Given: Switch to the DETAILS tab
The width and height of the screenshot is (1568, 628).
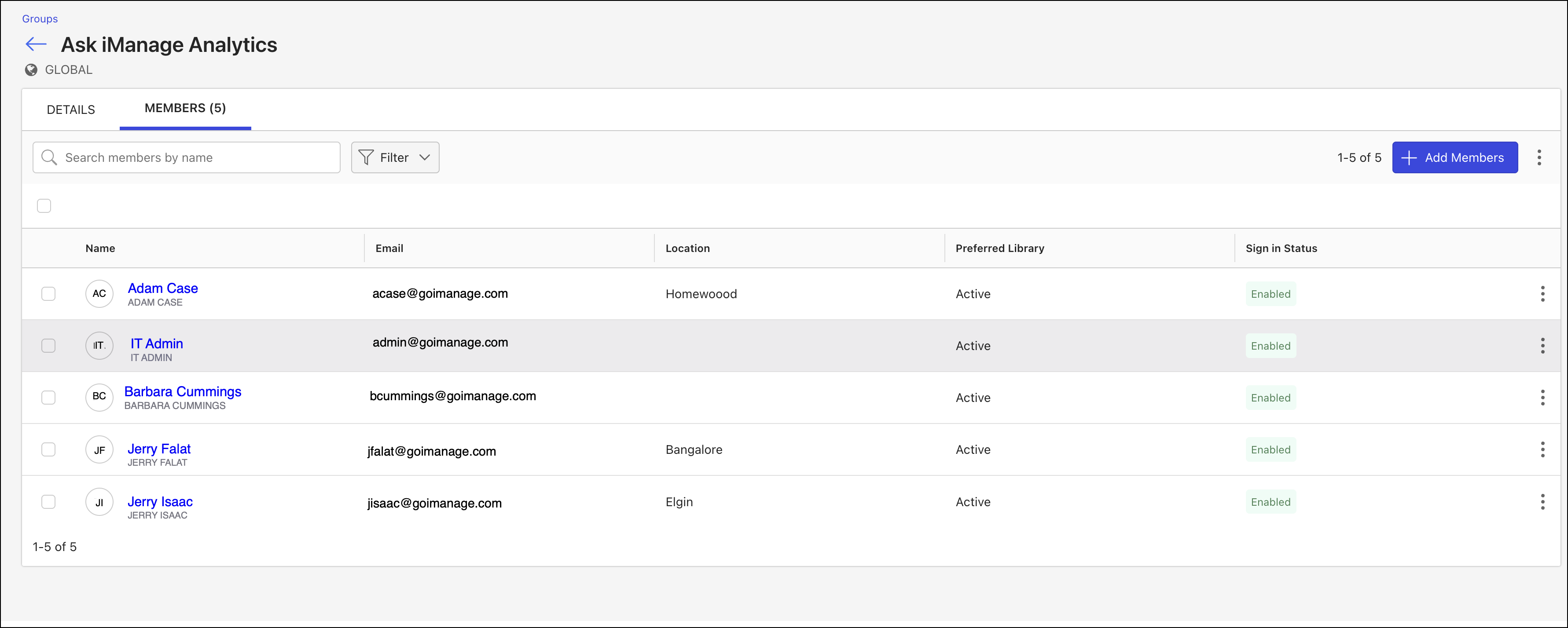Looking at the screenshot, I should [70, 110].
